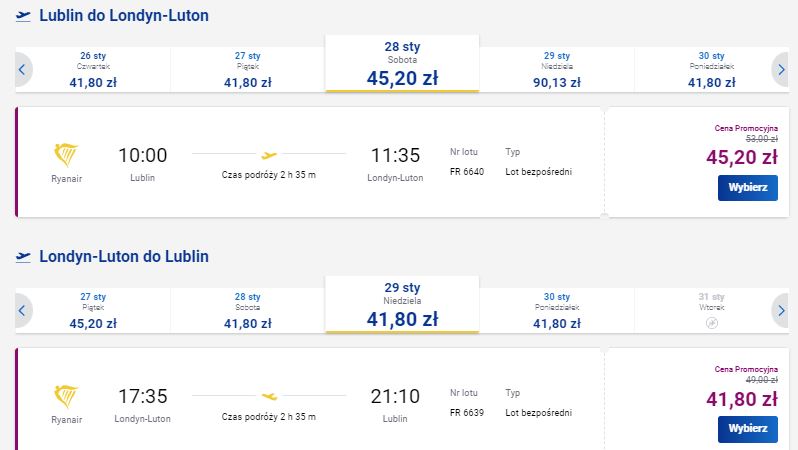
Task: Select the 26 sty Czwartek outbound date
Action: coord(93,70)
